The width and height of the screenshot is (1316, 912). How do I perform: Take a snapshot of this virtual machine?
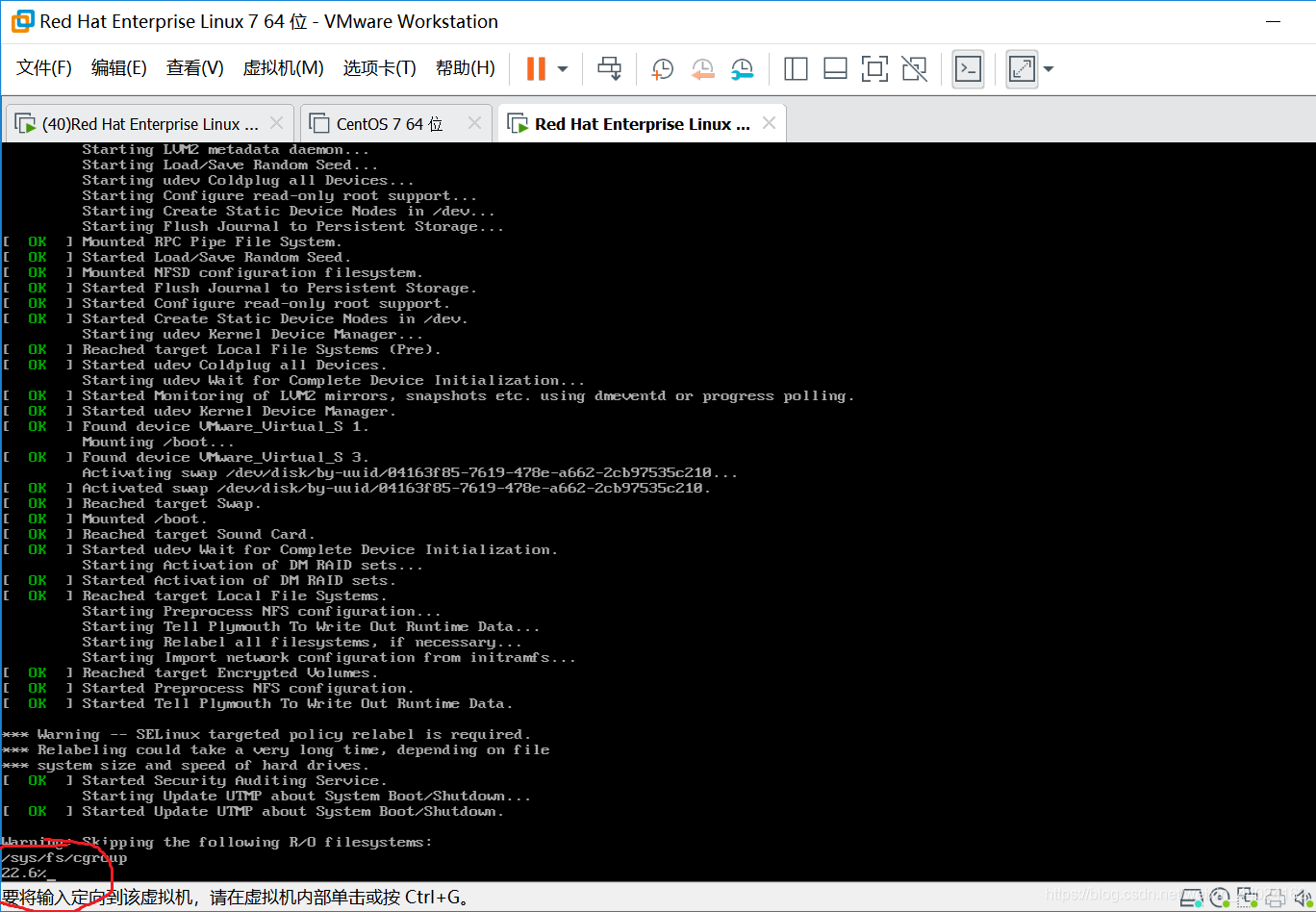[x=663, y=68]
